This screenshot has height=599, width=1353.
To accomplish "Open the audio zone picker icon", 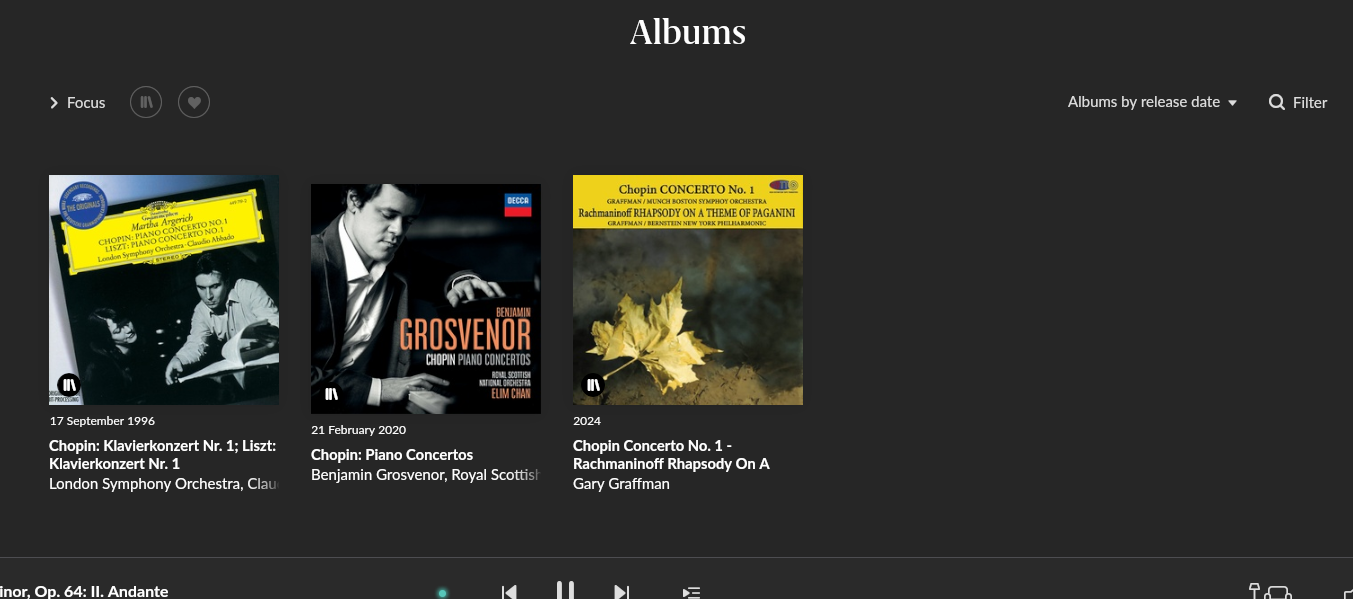I will [1270, 591].
